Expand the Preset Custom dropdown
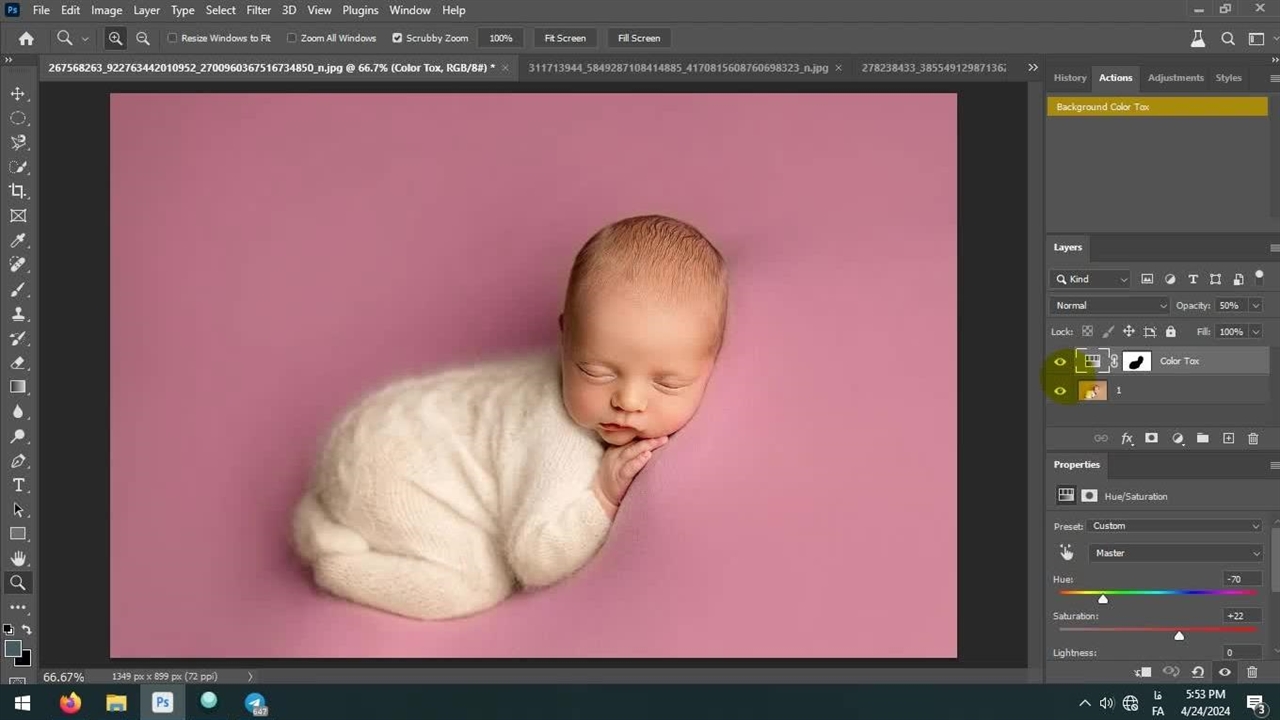Screen dimensions: 1280x720 [1176, 526]
